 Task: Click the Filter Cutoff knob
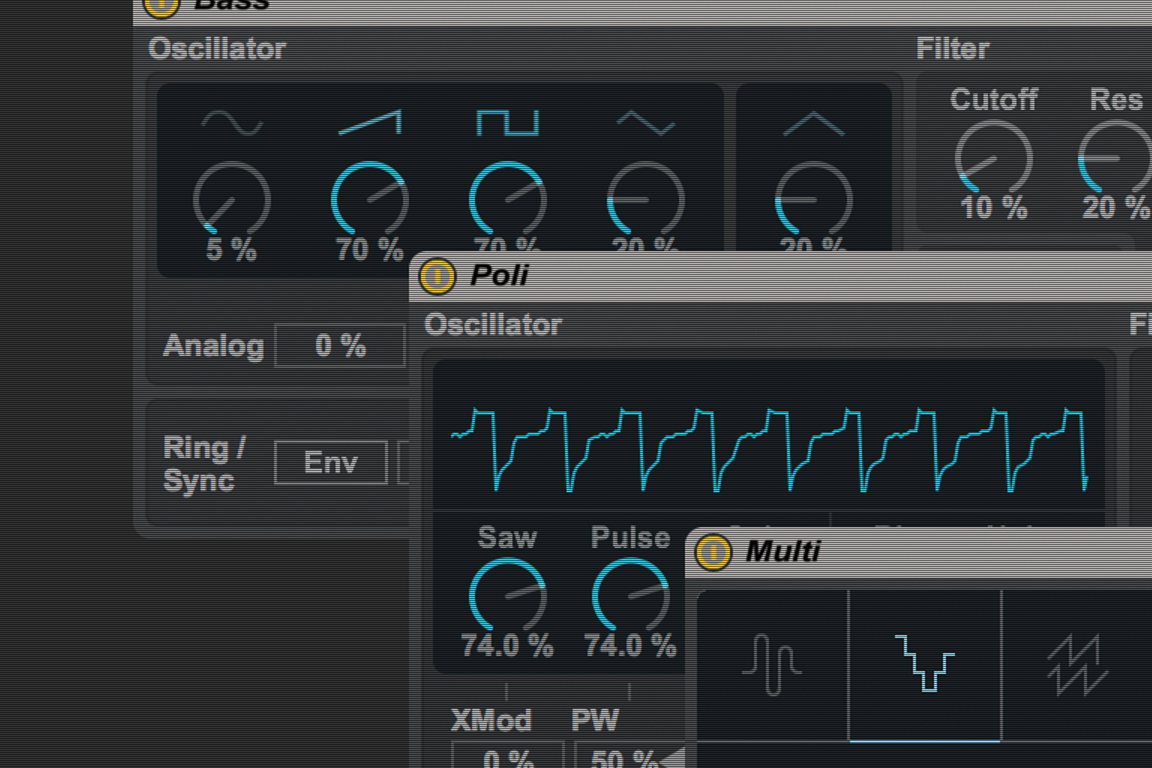pyautogui.click(x=992, y=158)
